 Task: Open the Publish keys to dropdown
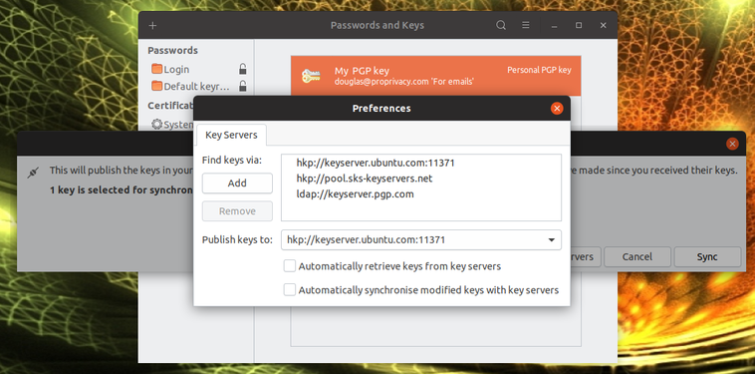point(421,240)
